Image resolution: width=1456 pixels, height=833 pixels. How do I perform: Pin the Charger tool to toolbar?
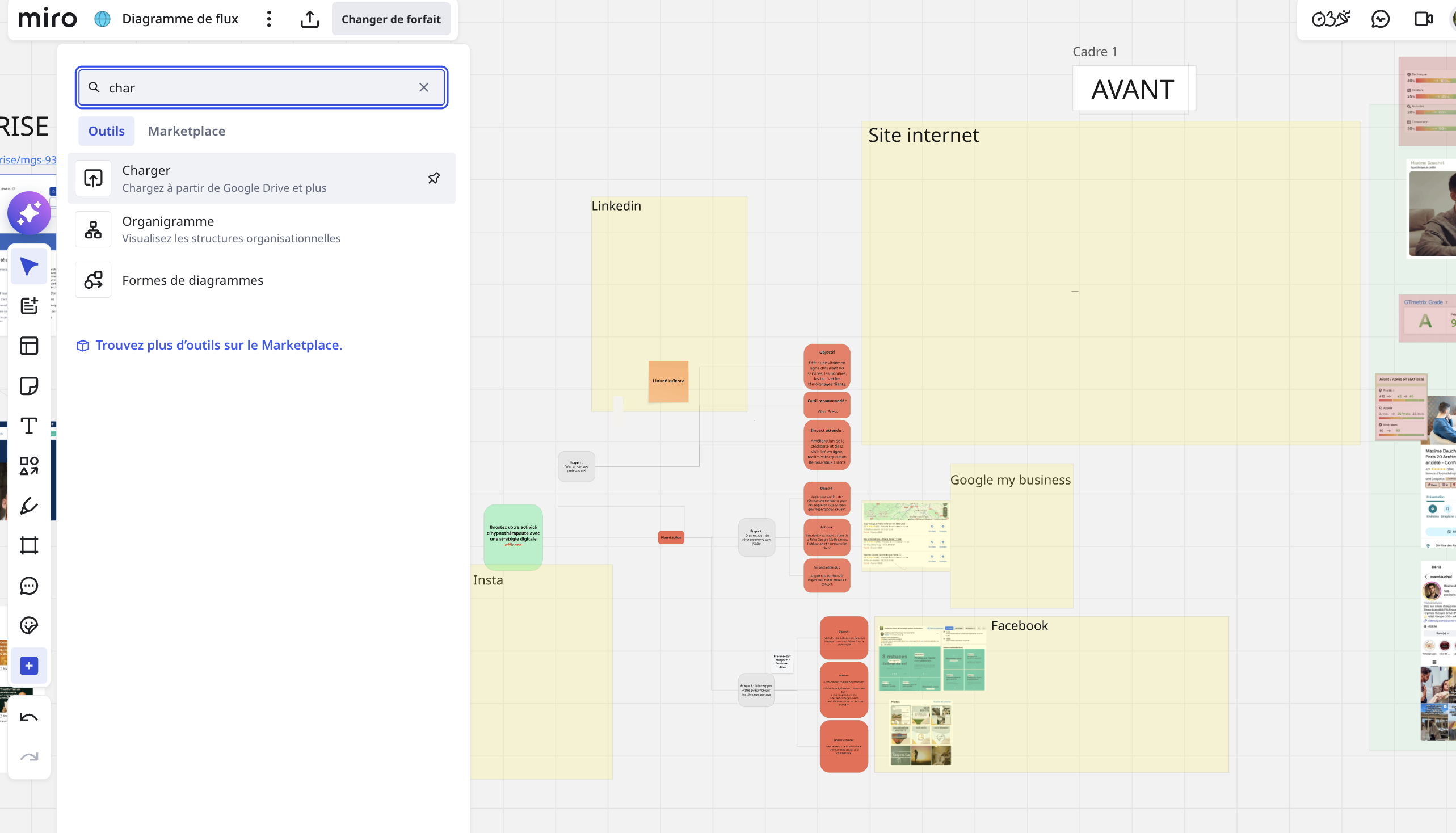(434, 178)
